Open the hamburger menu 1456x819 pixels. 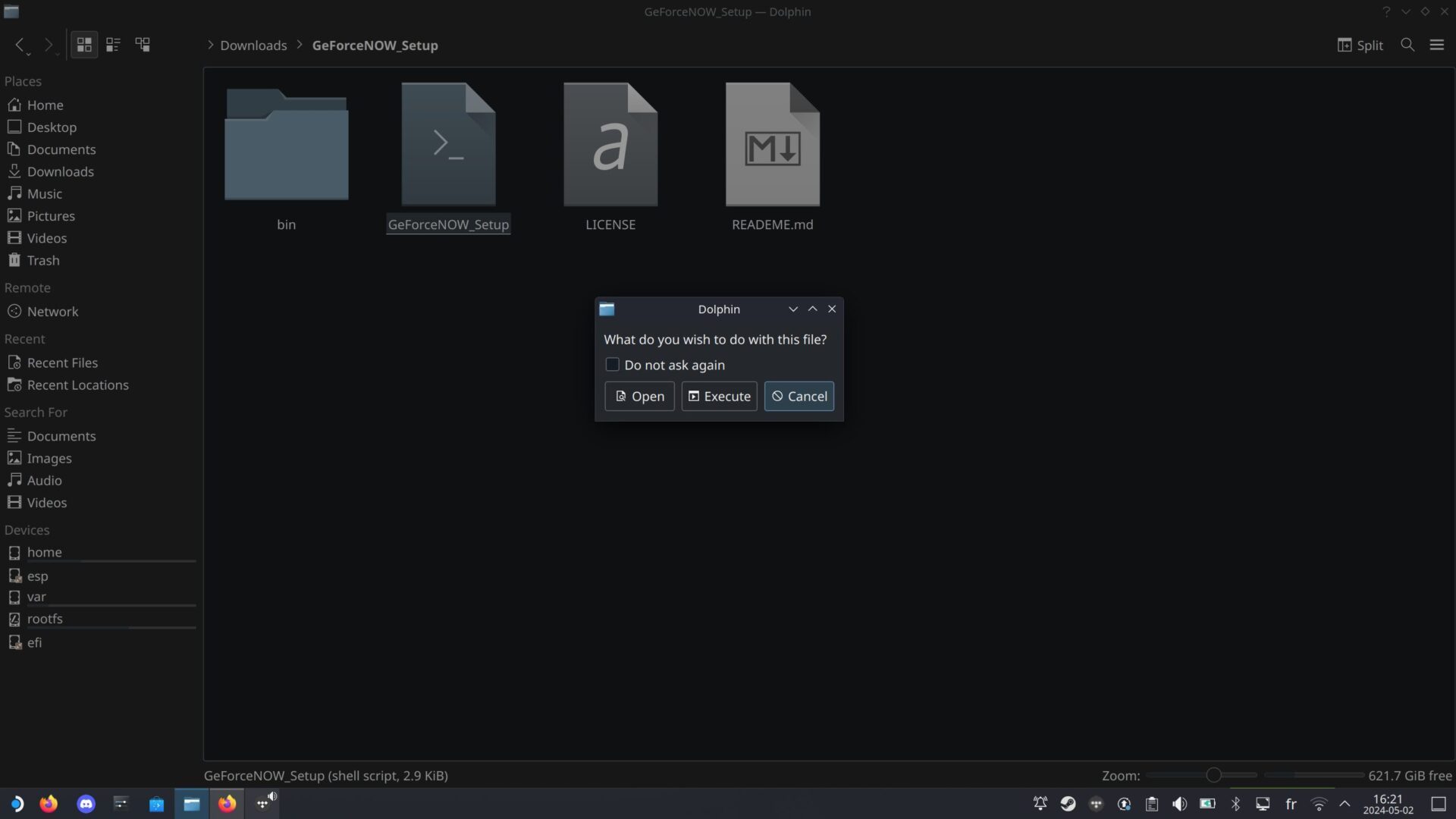pyautogui.click(x=1436, y=45)
